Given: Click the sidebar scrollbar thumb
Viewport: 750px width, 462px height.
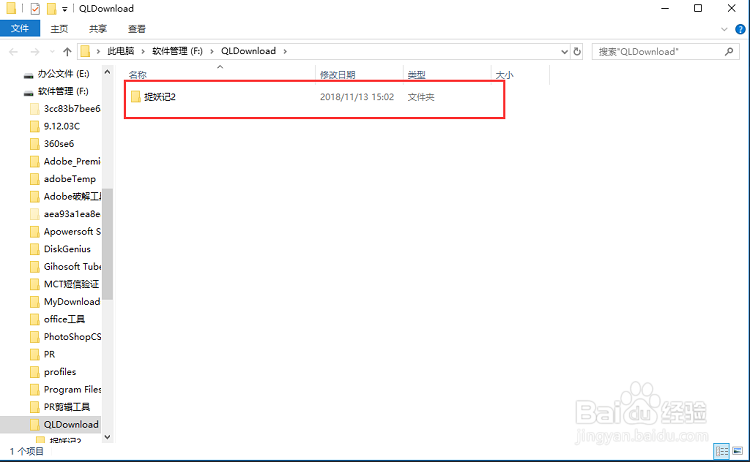Looking at the screenshot, I should click(108, 244).
